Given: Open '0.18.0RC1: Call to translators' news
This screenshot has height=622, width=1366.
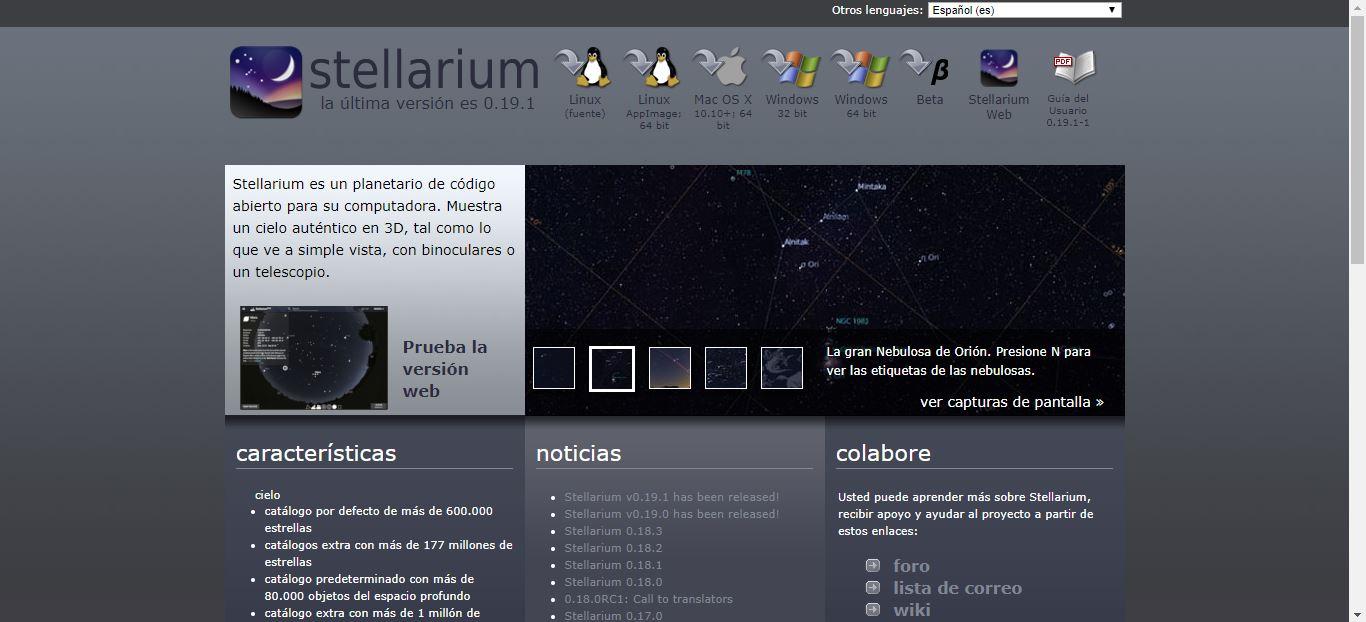Looking at the screenshot, I should pos(648,599).
